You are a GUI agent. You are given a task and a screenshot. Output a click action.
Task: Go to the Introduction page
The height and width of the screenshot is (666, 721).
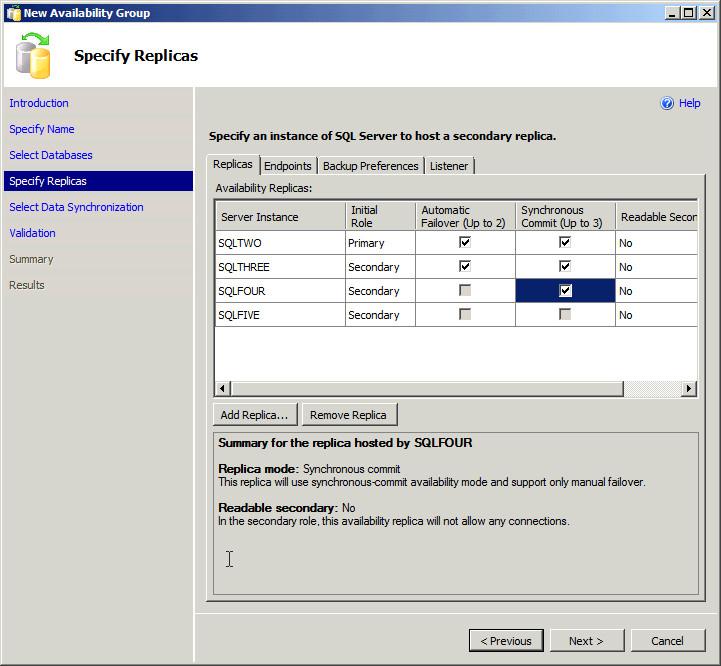(39, 103)
